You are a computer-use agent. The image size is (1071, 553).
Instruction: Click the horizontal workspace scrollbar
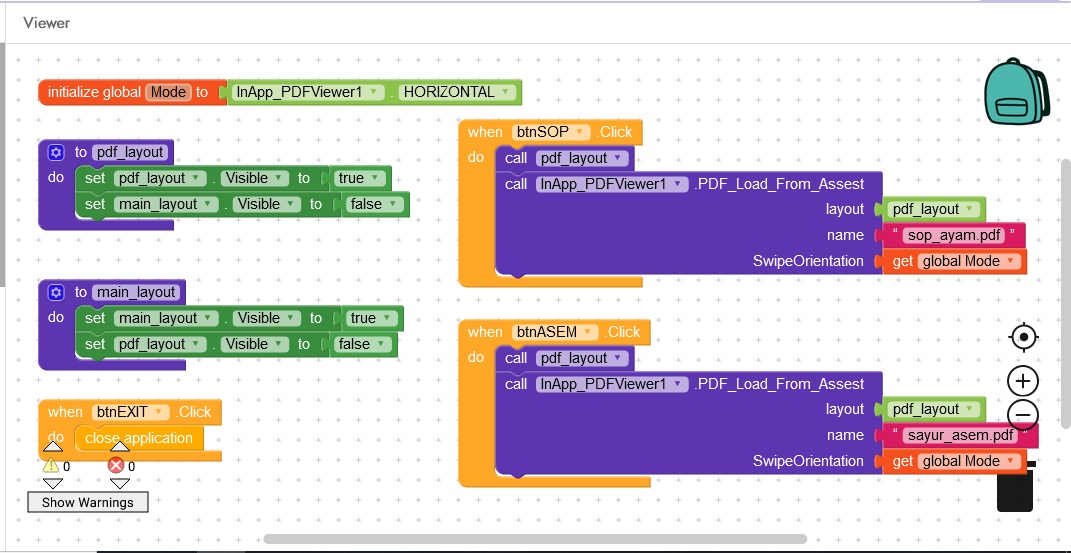click(x=534, y=539)
